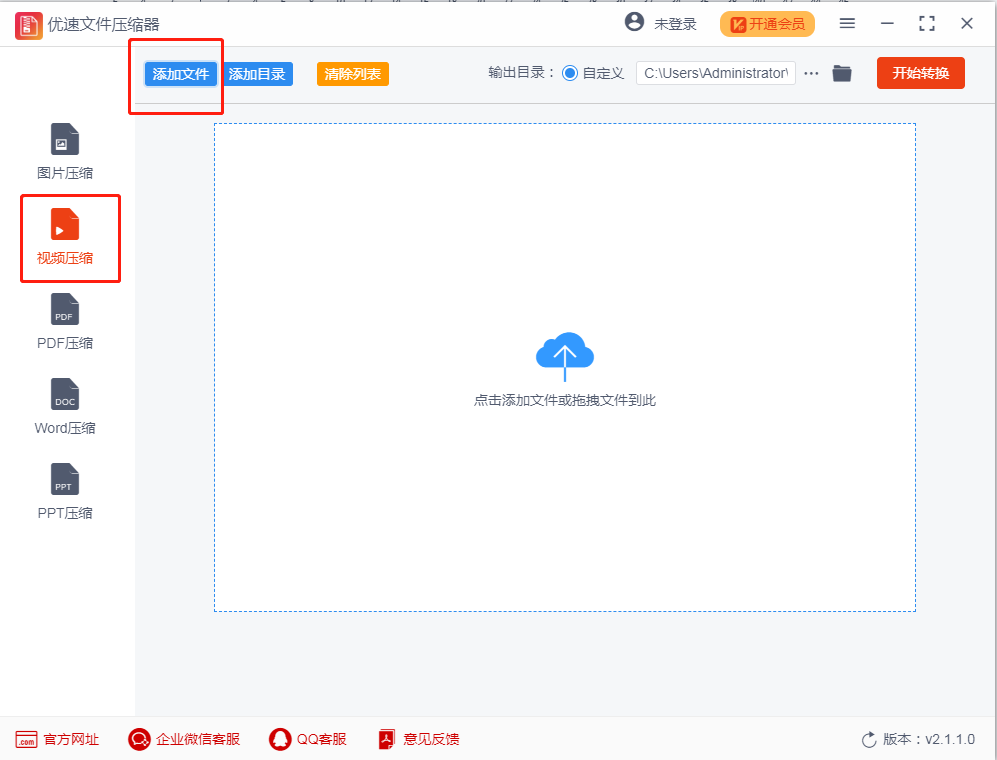Viewport: 997px width, 760px height.
Task: Click the three-dot browse path icon
Action: 811,74
